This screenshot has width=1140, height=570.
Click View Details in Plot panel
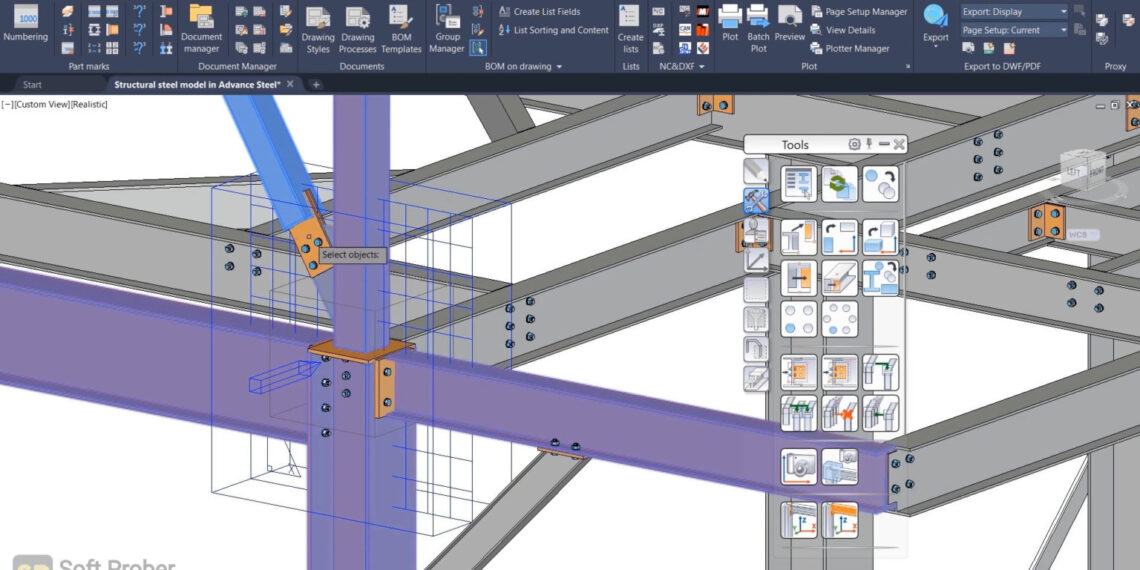point(843,31)
